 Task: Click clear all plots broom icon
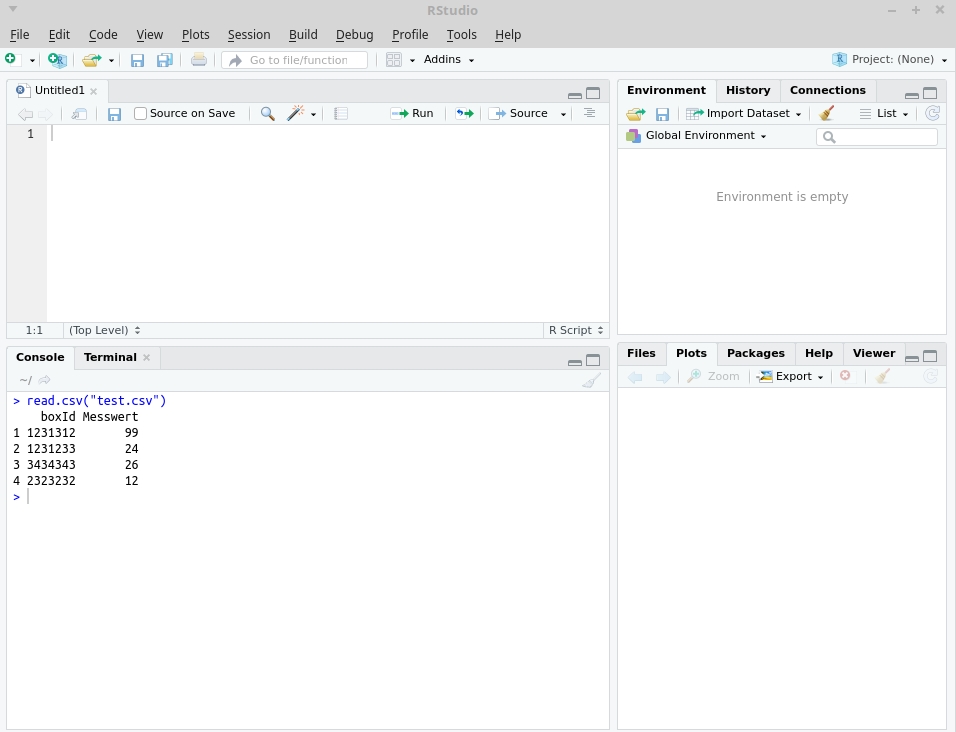point(882,376)
